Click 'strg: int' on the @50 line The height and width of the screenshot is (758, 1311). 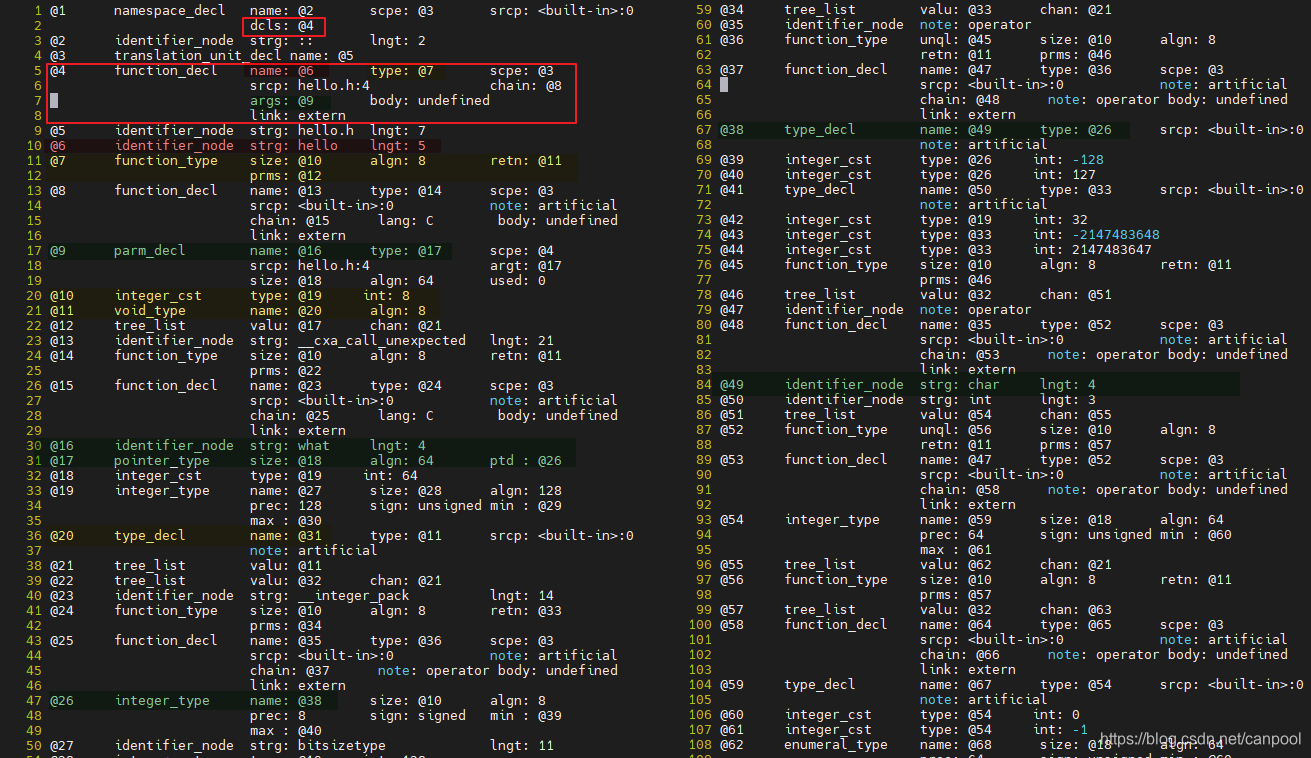[x=956, y=399]
